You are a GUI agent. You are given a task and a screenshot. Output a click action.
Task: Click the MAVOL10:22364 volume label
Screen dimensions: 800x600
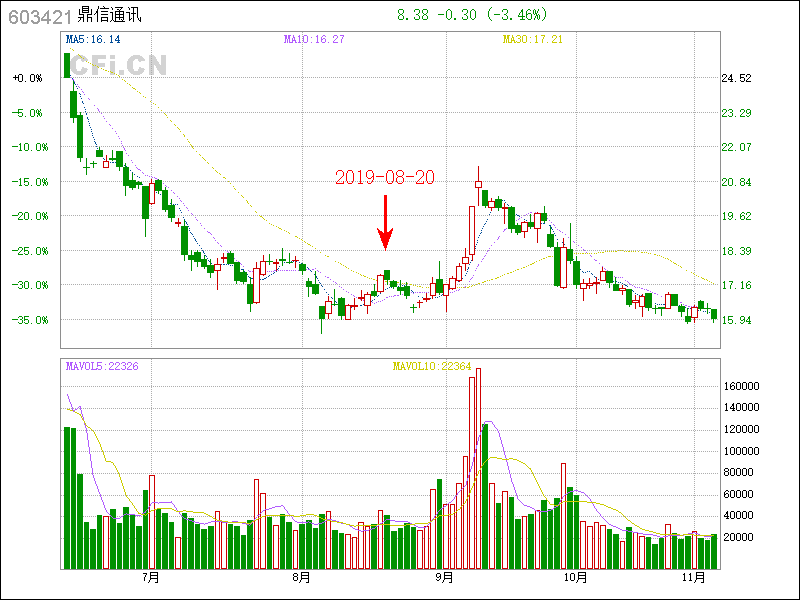[432, 366]
